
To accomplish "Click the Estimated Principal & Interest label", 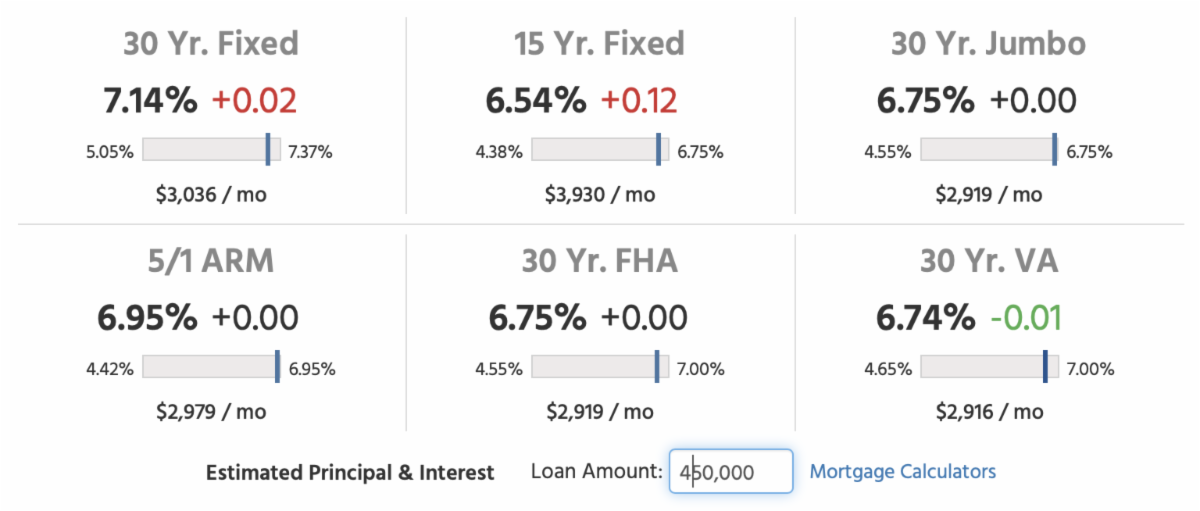I will tap(350, 473).
